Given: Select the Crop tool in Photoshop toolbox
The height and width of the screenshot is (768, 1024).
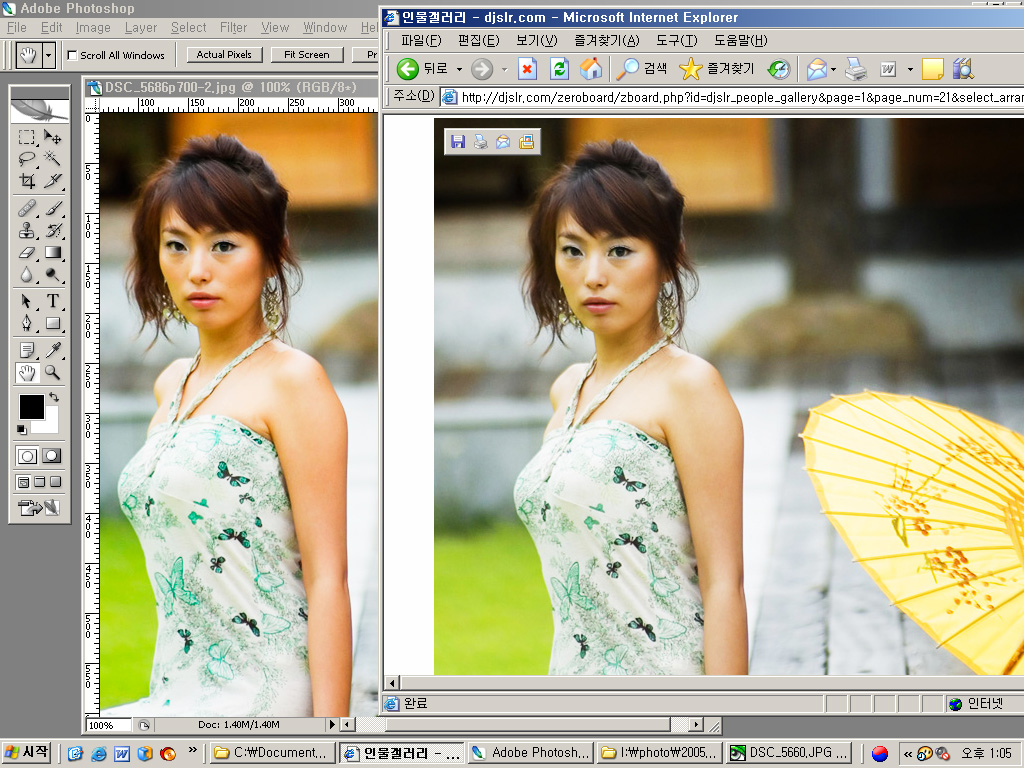Looking at the screenshot, I should click(27, 181).
